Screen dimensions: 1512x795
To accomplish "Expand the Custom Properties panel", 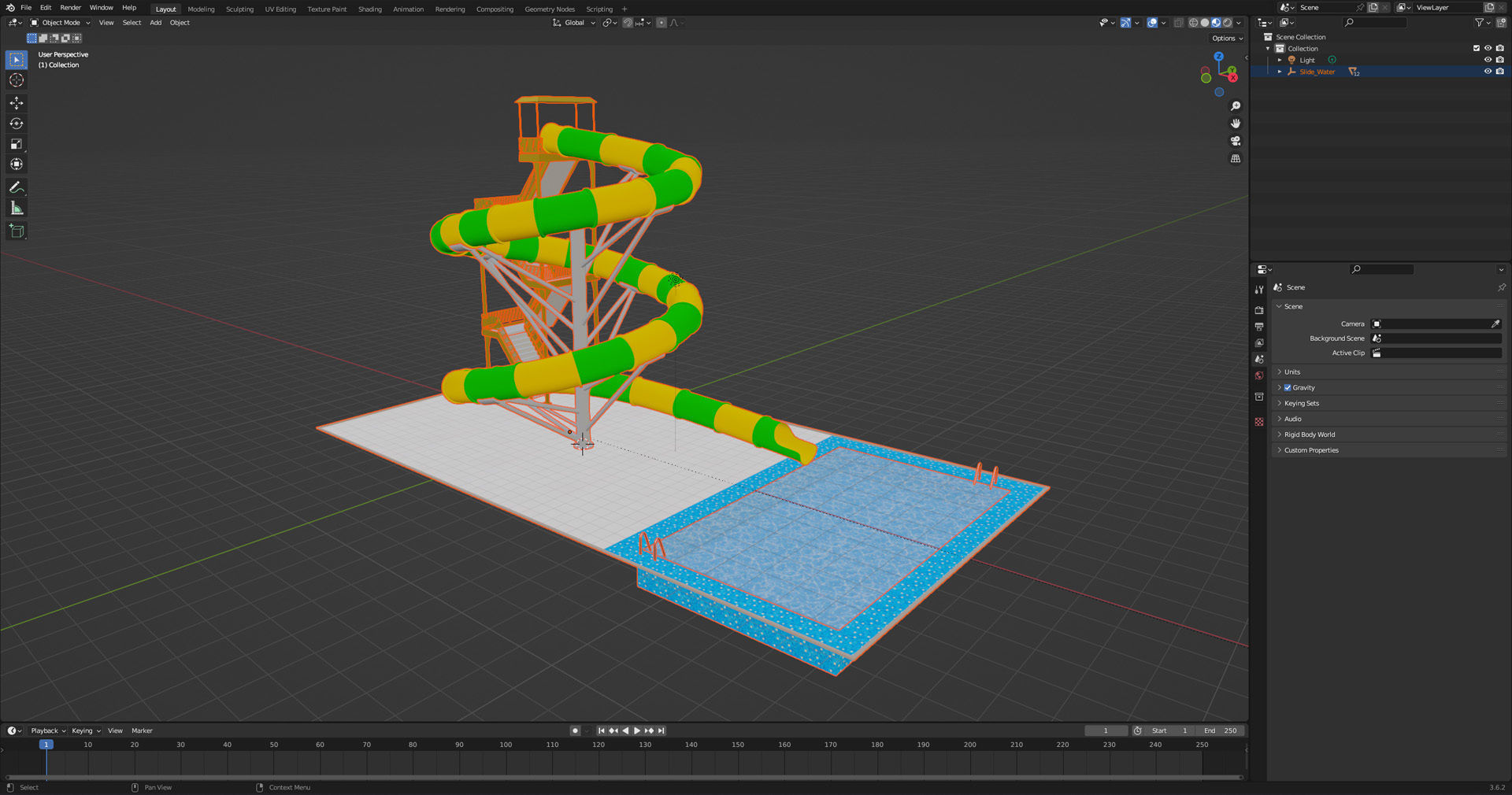I will pos(1311,450).
